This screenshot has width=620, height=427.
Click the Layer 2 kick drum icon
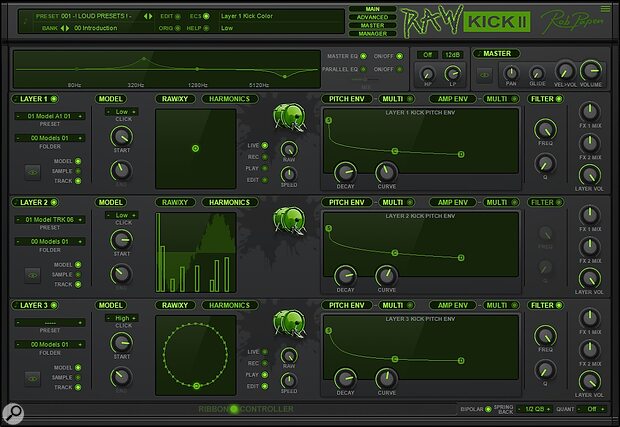pos(289,221)
